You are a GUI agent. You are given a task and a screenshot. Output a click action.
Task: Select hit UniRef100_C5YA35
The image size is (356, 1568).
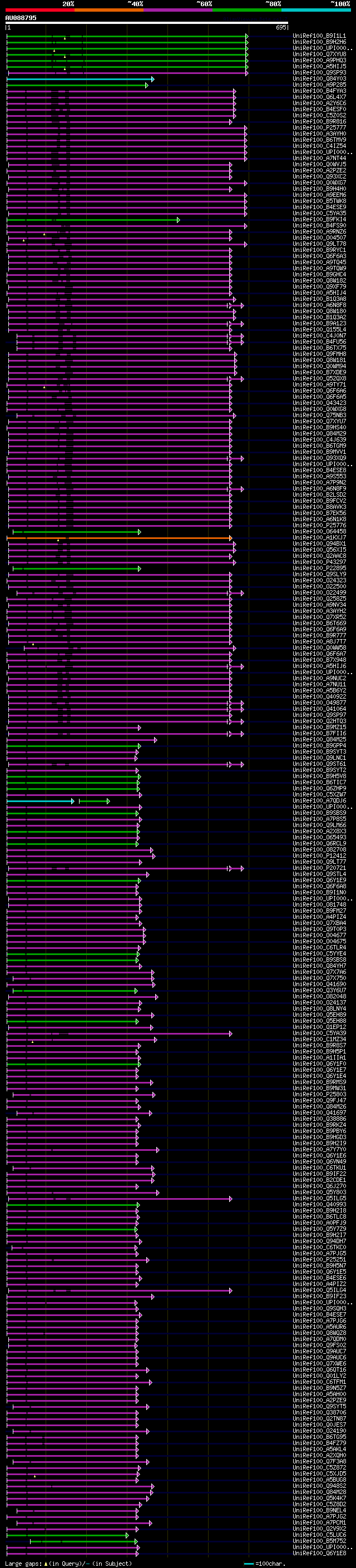point(319,213)
